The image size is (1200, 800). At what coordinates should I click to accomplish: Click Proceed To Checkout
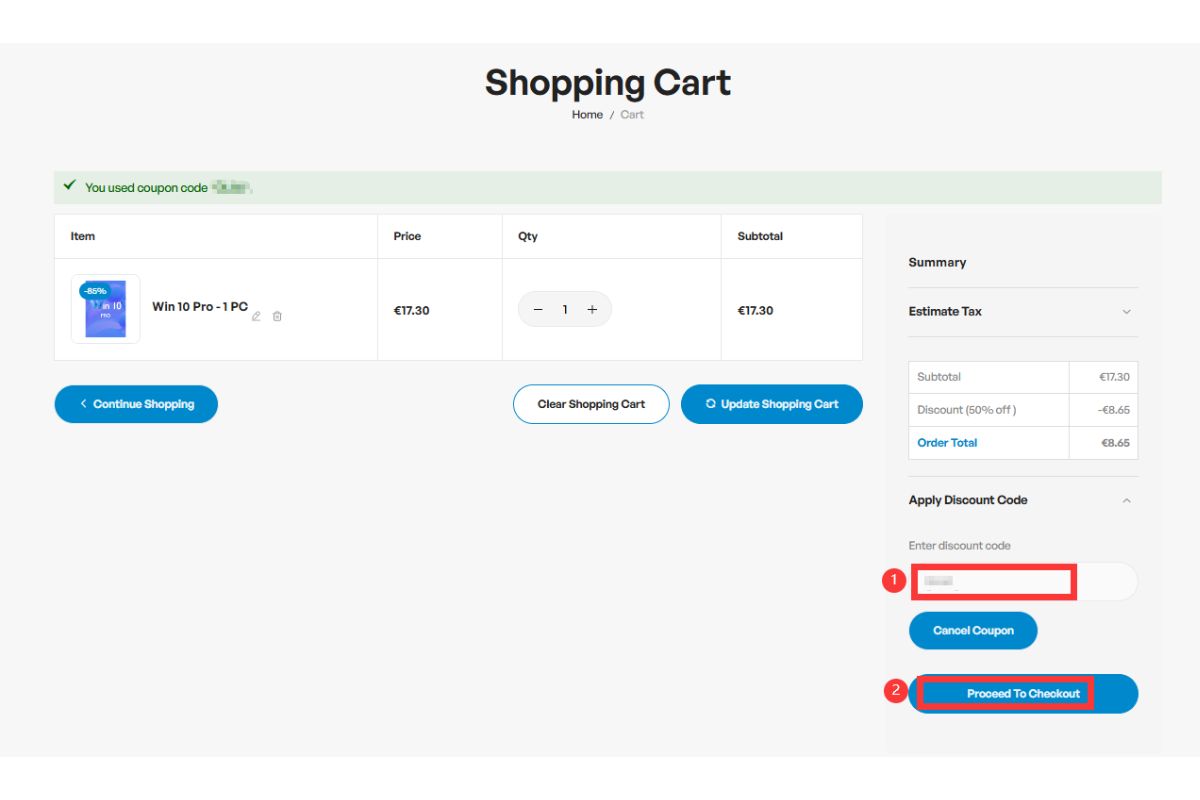click(1023, 694)
